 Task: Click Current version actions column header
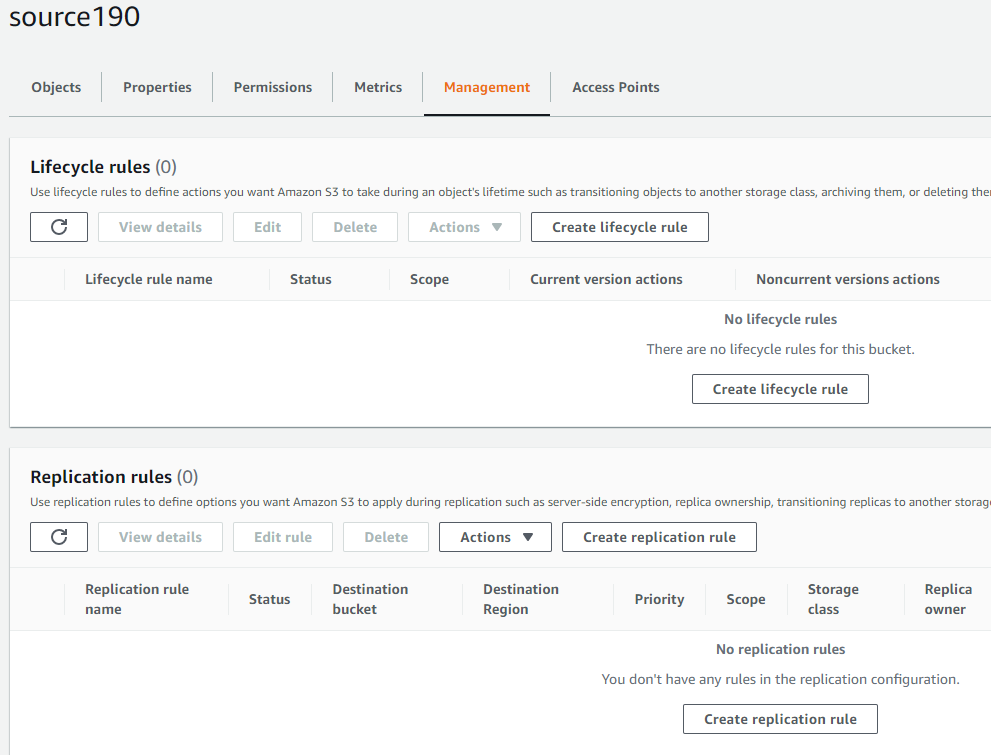point(606,279)
